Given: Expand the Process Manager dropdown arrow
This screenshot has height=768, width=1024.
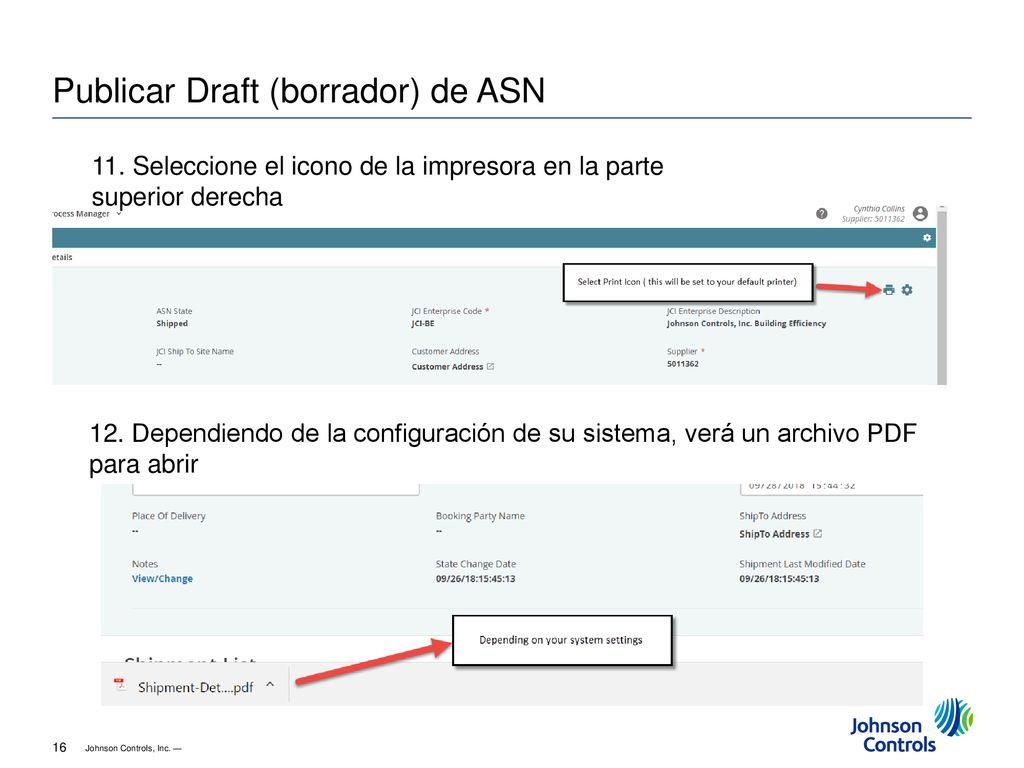Looking at the screenshot, I should tap(119, 214).
